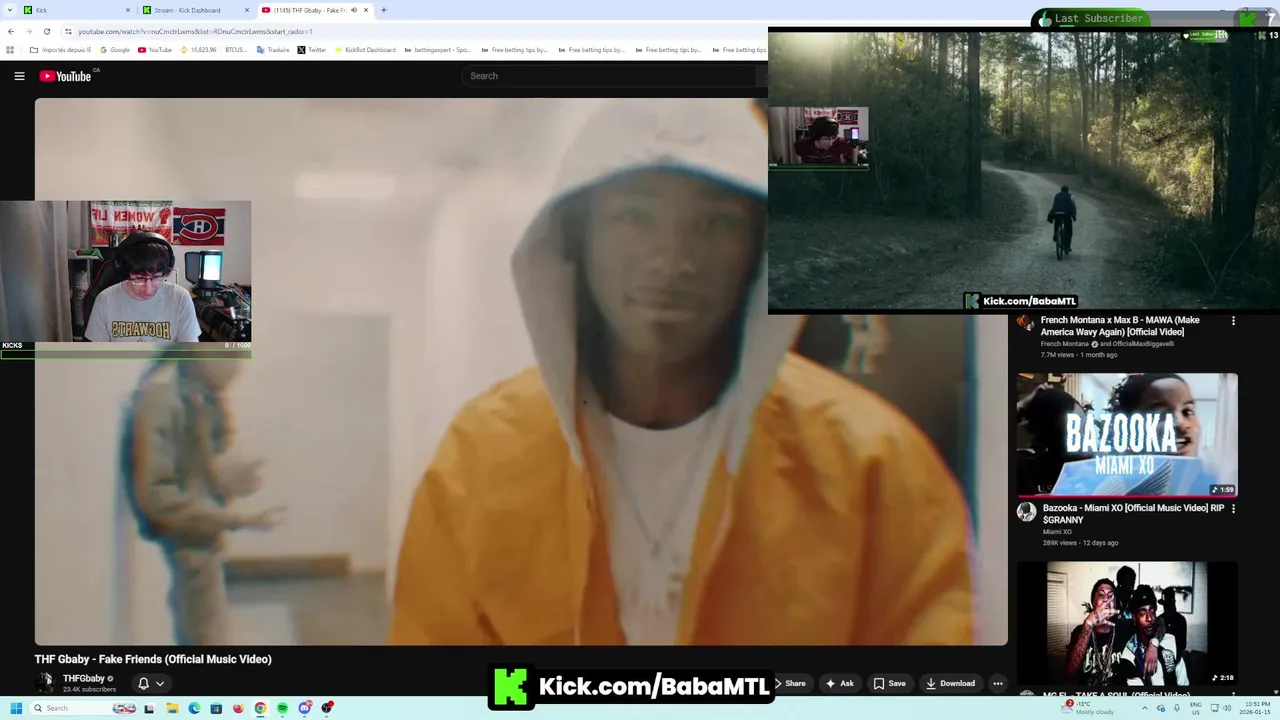Open the site information icon in address bar
The image size is (1280, 720).
pyautogui.click(x=68, y=31)
